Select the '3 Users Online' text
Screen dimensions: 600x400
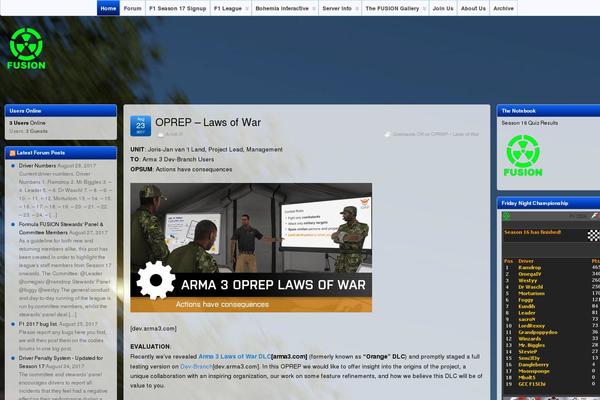point(27,123)
